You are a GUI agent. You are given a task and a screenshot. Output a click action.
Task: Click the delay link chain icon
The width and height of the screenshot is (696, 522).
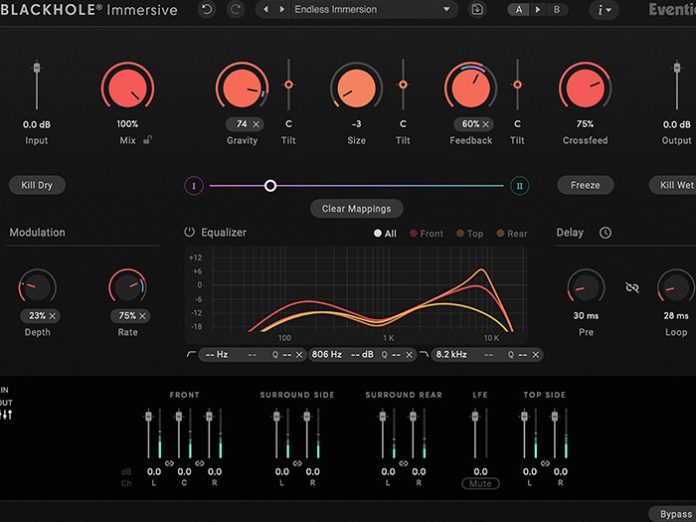click(632, 288)
